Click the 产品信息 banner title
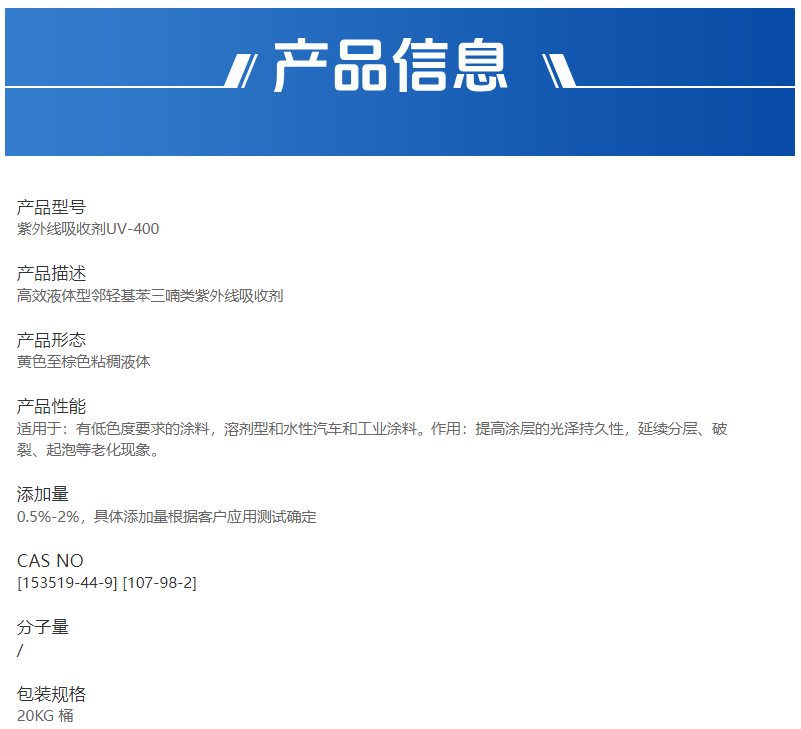This screenshot has height=729, width=801. tap(391, 67)
